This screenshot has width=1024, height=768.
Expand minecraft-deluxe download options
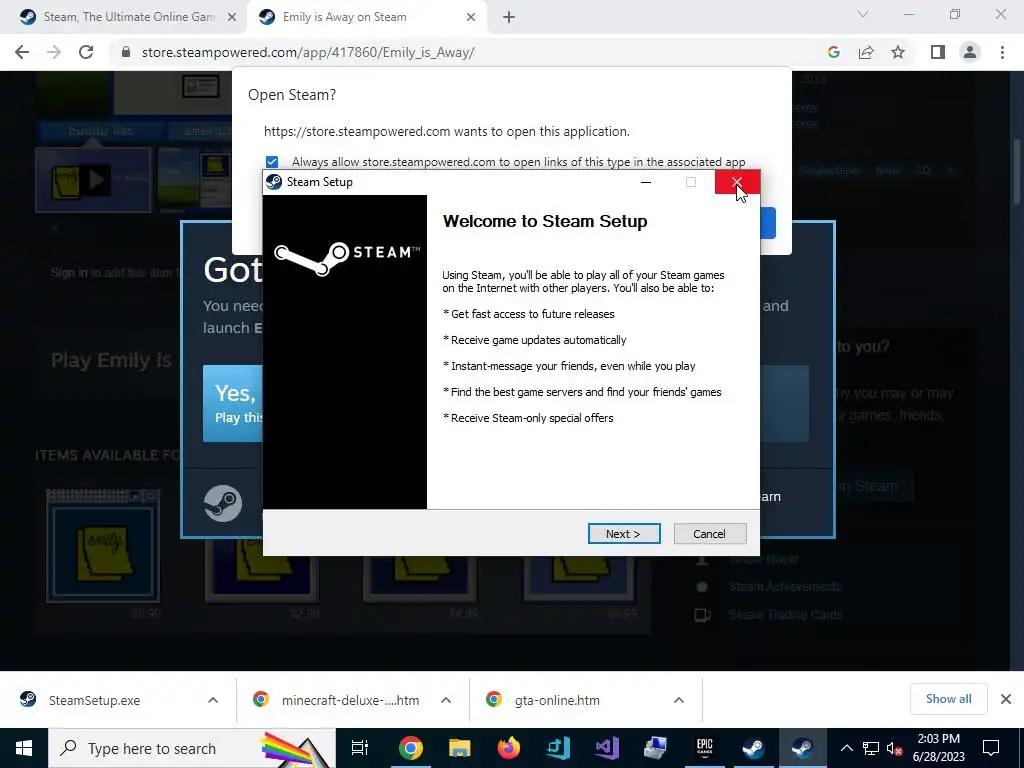point(446,700)
